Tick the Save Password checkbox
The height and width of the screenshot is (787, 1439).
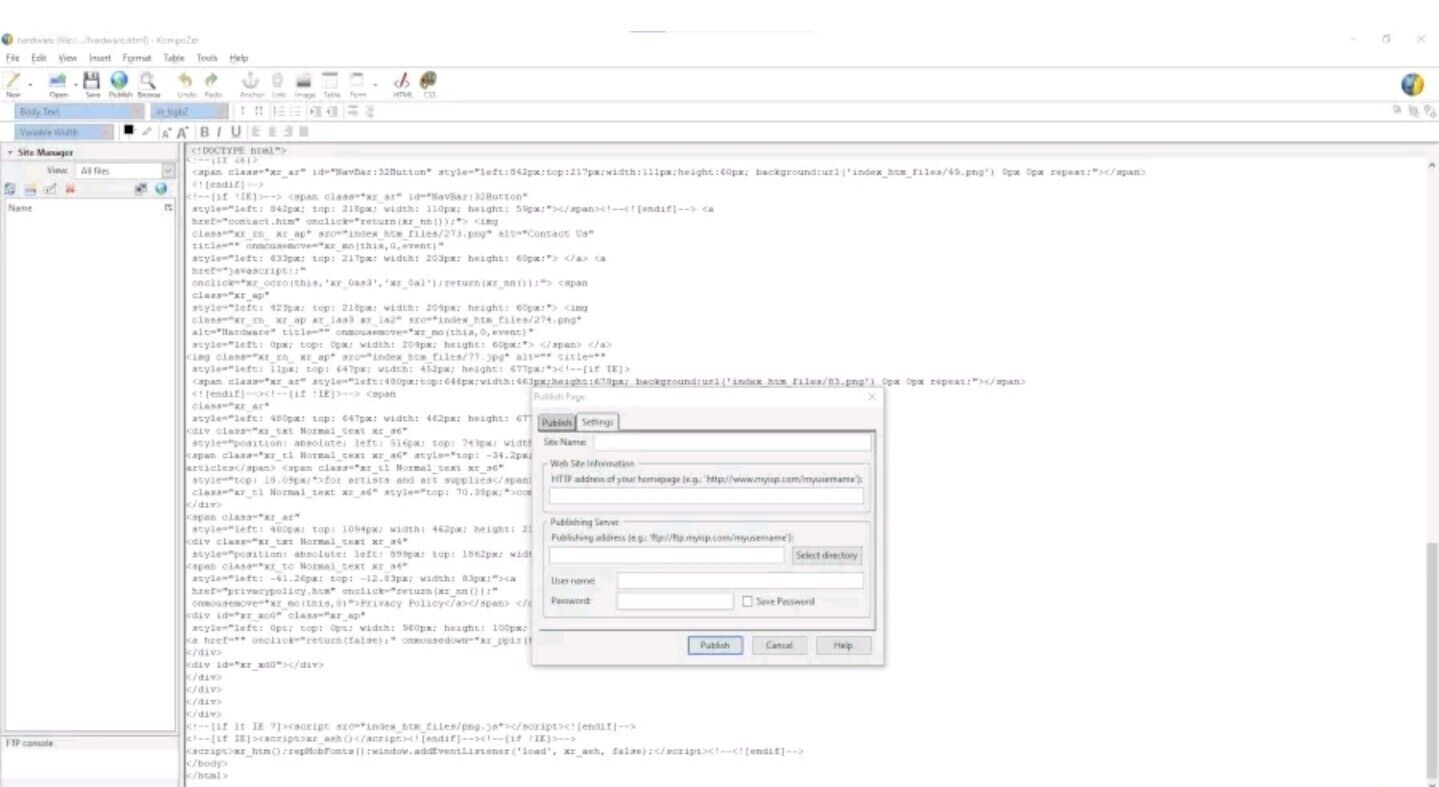click(x=747, y=602)
